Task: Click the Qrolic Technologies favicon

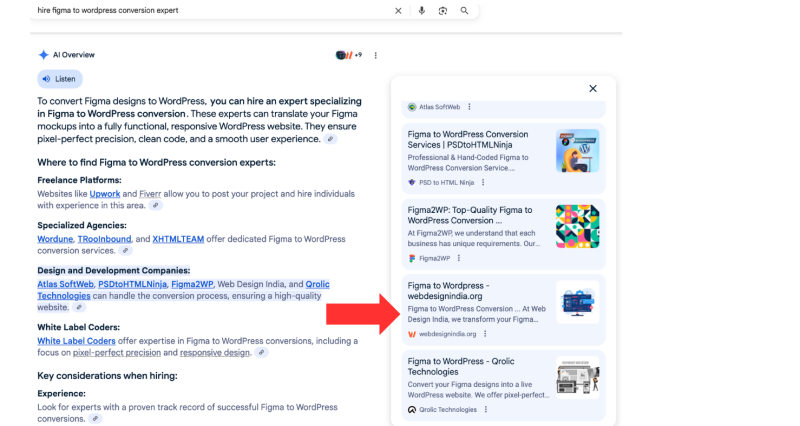Action: coord(412,410)
